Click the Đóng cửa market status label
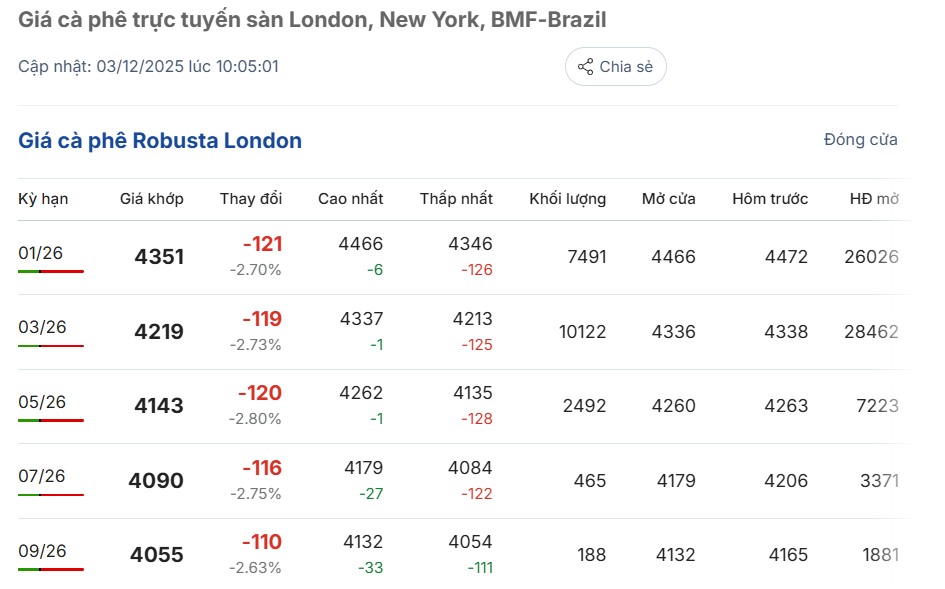The image size is (945, 589). pyautogui.click(x=860, y=140)
